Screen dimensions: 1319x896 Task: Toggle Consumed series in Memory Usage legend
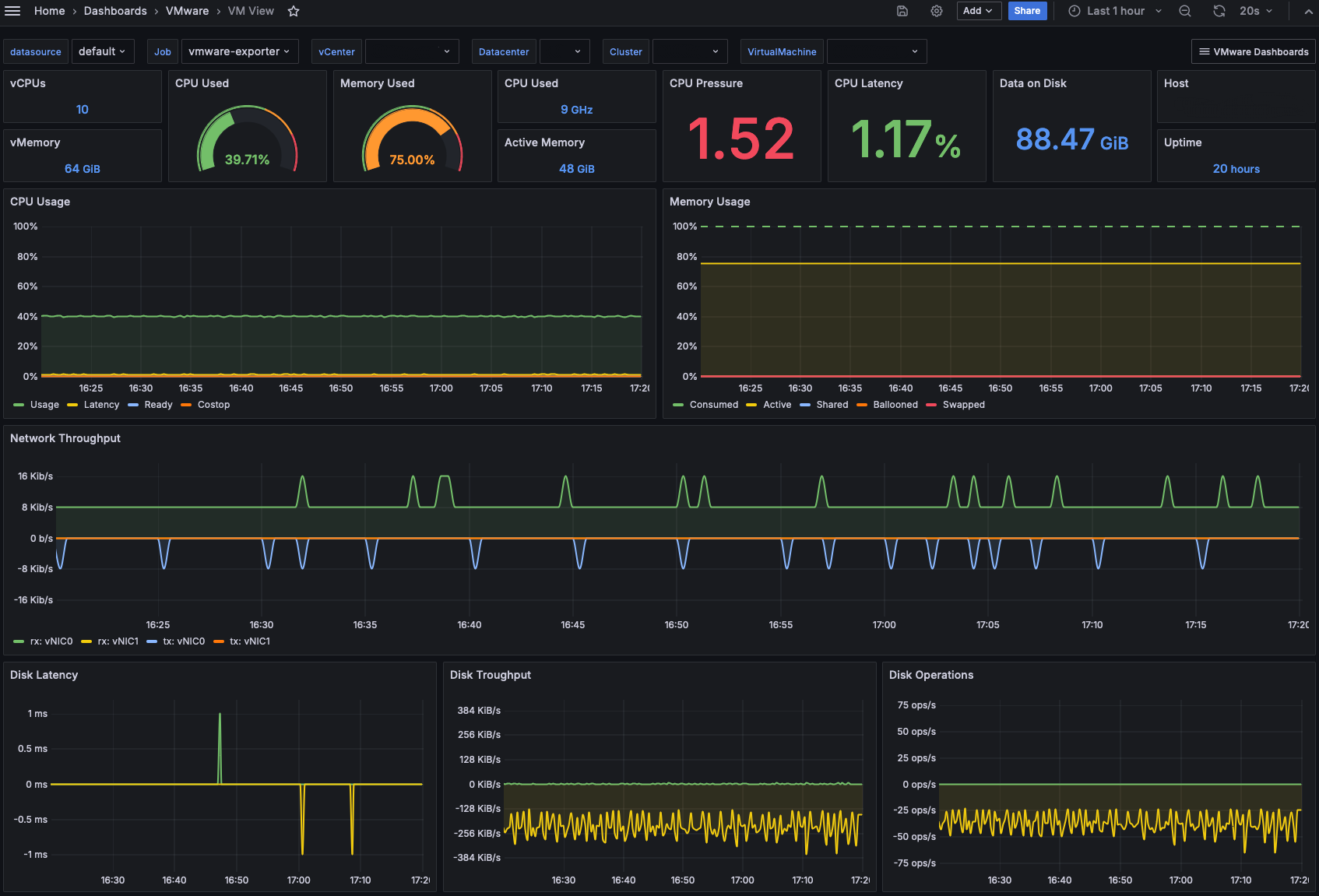pos(713,405)
